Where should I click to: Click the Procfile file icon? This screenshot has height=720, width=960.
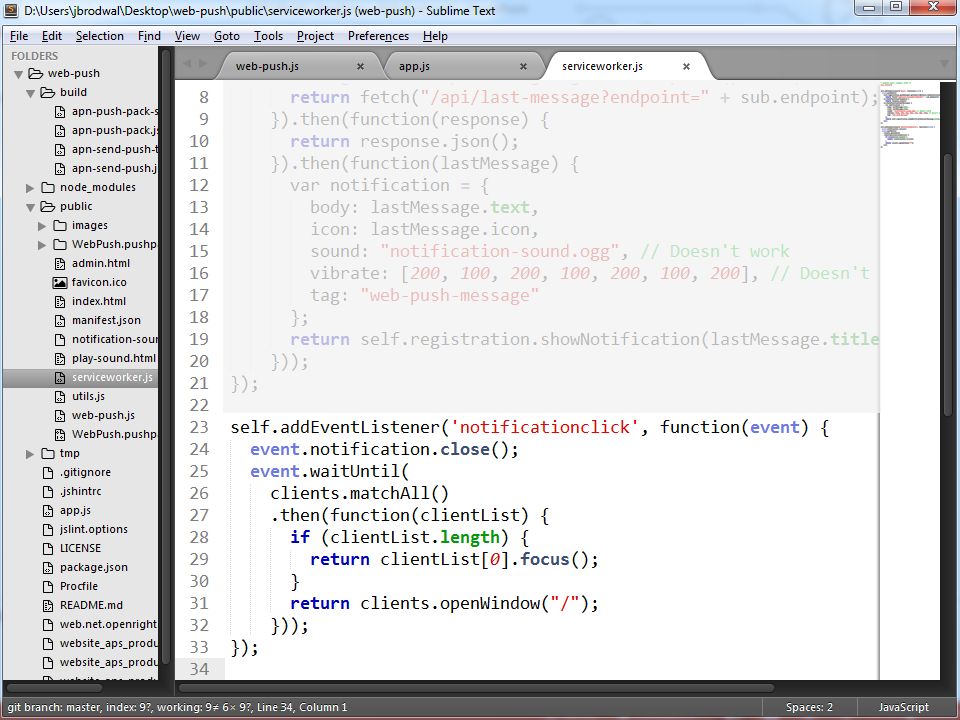[48, 587]
